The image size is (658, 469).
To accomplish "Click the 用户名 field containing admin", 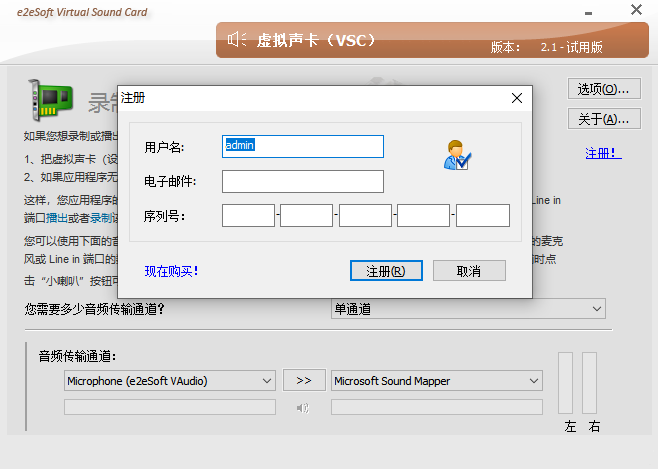I will click(303, 146).
